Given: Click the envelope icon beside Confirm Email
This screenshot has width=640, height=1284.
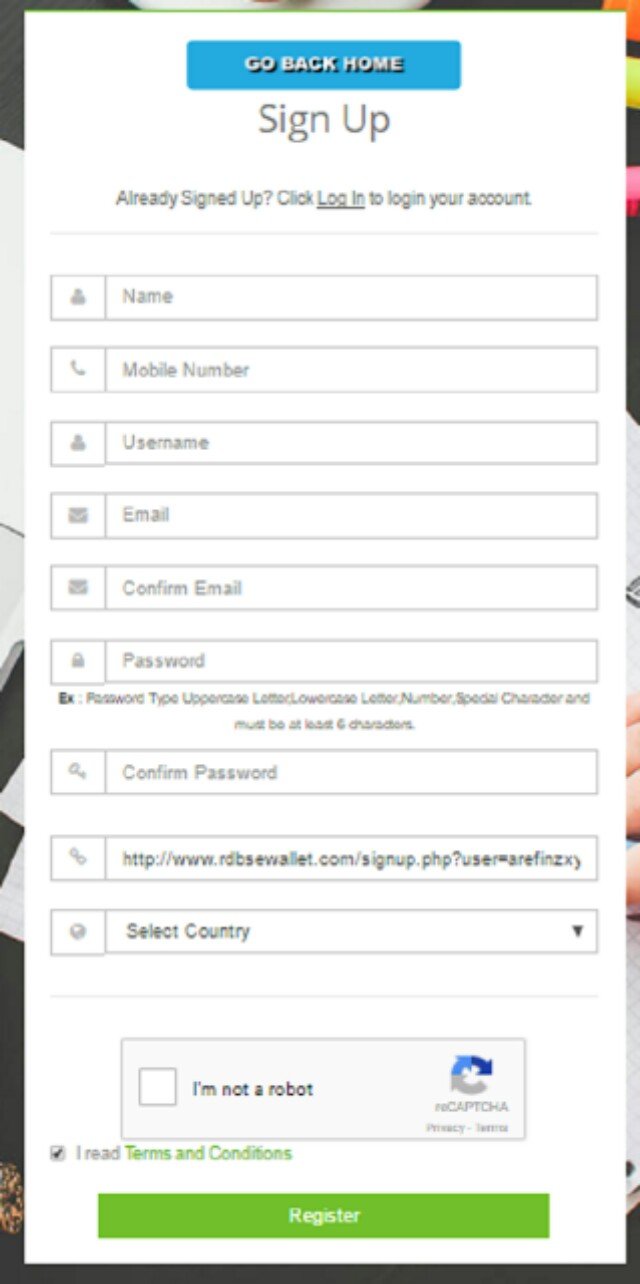Looking at the screenshot, I should click(78, 588).
